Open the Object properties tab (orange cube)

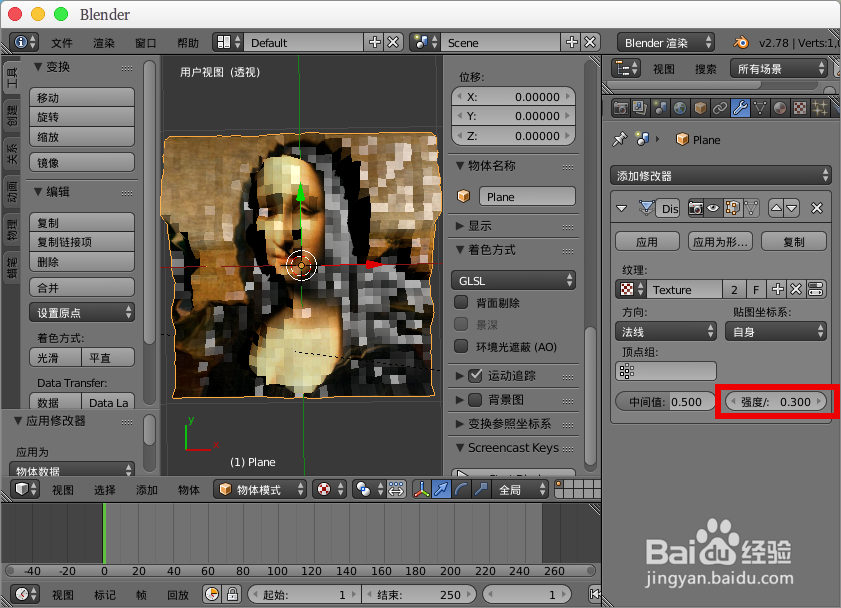coord(700,108)
